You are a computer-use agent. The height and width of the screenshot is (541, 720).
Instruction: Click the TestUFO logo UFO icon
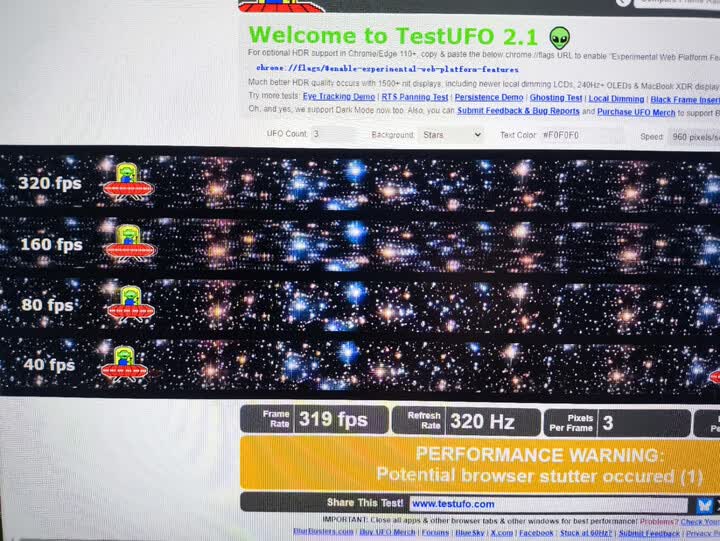click(x=281, y=5)
